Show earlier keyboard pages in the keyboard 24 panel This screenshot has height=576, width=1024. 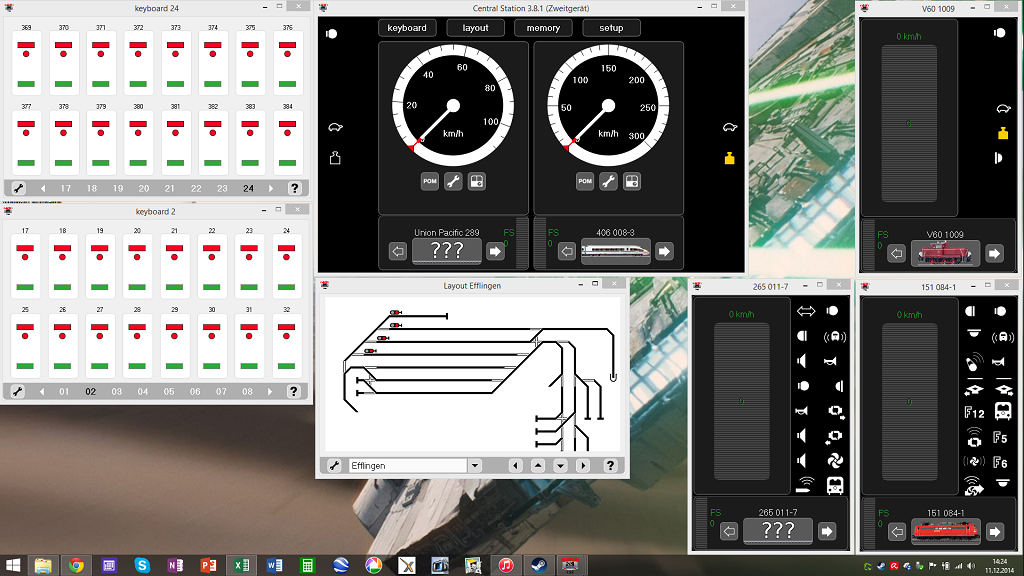coord(43,188)
